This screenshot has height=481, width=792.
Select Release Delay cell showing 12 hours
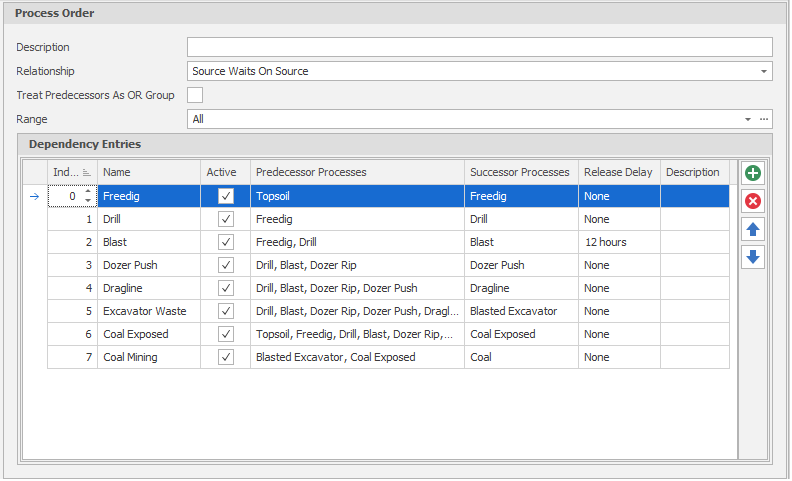[x=618, y=242]
